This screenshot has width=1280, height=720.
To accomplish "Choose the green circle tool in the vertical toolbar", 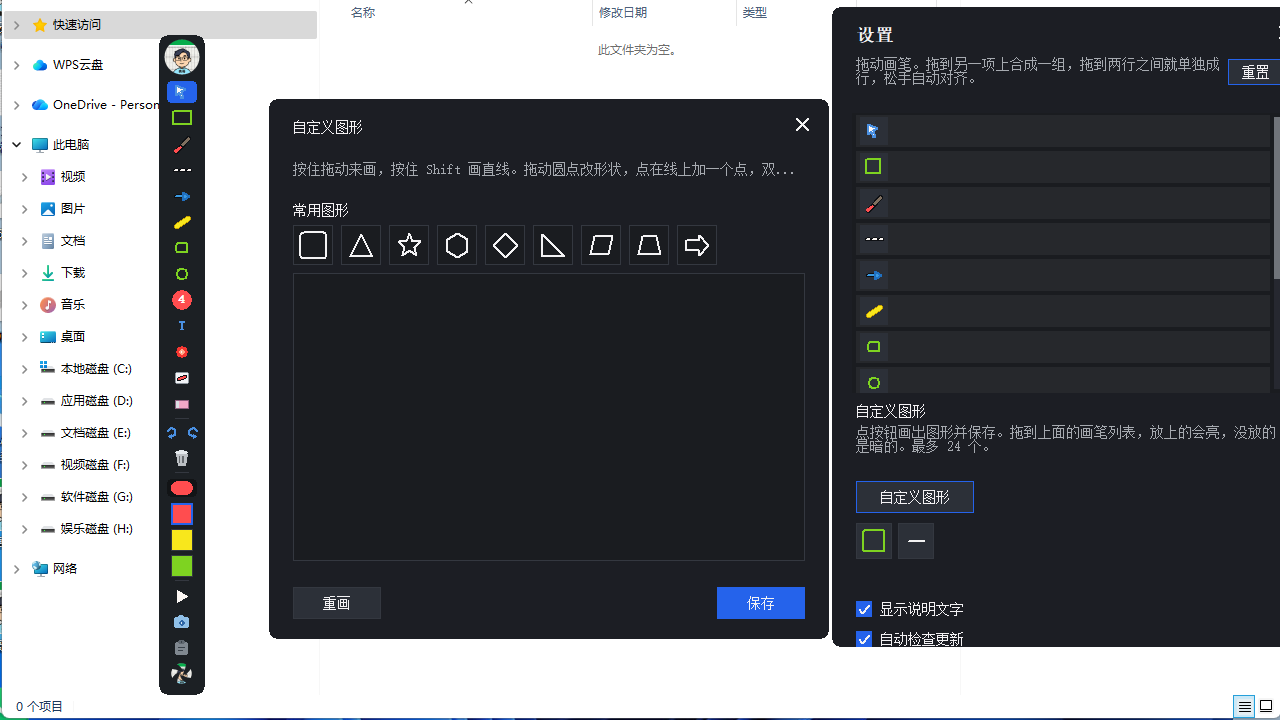I will (182, 274).
